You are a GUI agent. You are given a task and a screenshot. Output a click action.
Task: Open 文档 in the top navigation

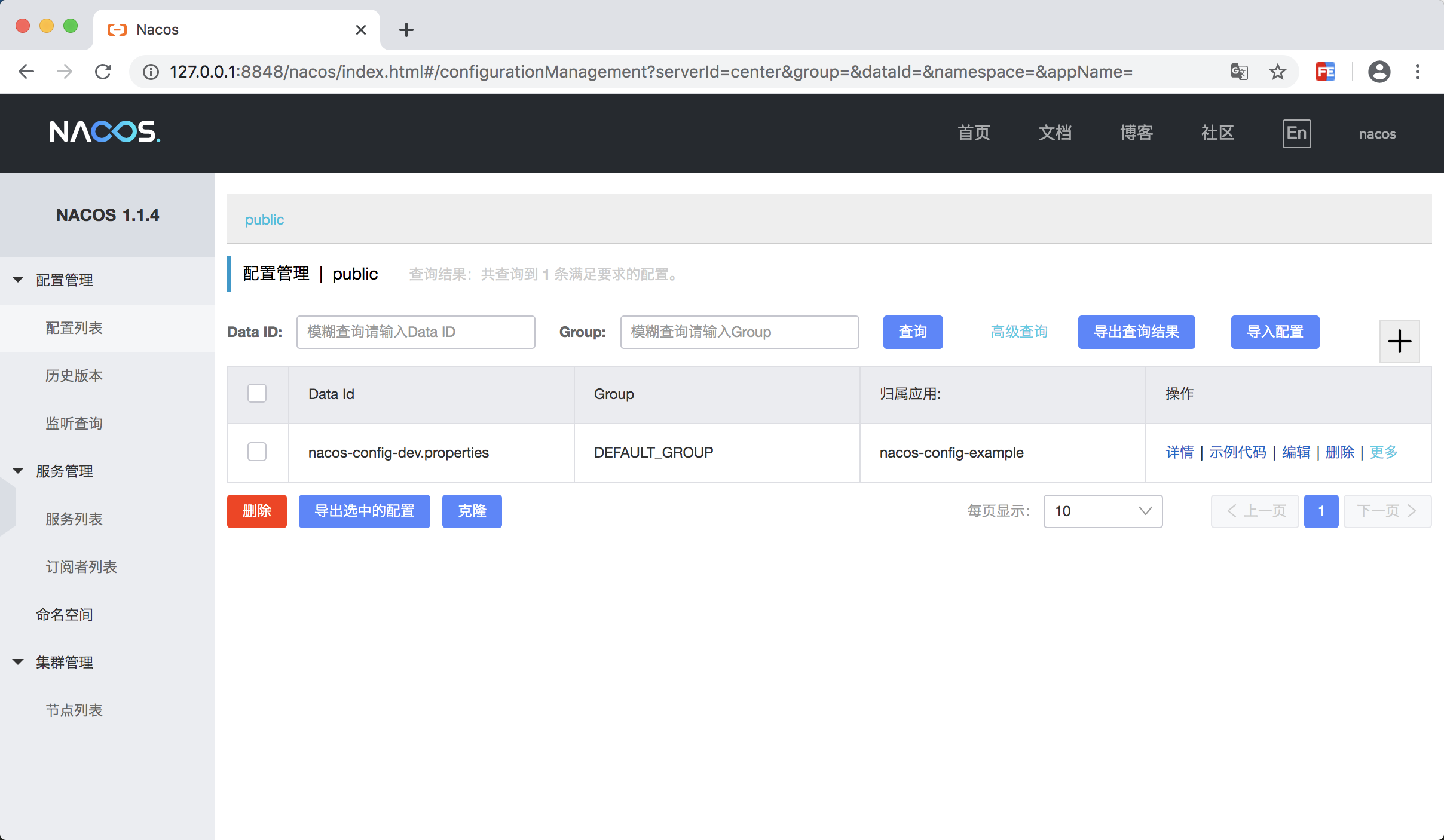coord(1056,133)
